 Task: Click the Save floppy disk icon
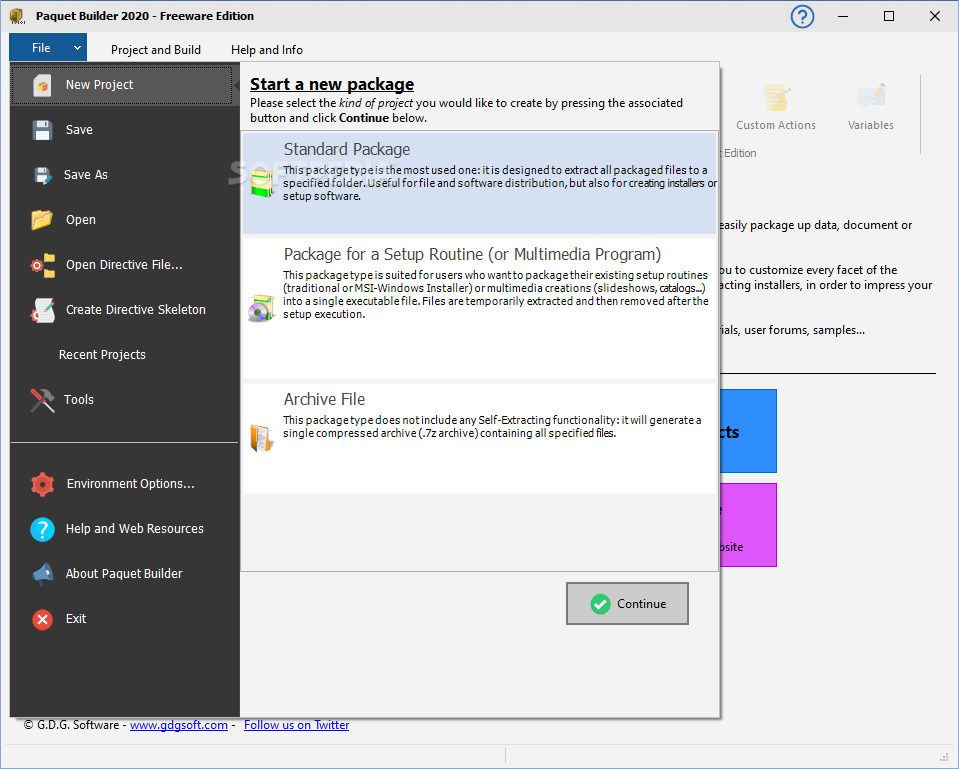coord(42,130)
